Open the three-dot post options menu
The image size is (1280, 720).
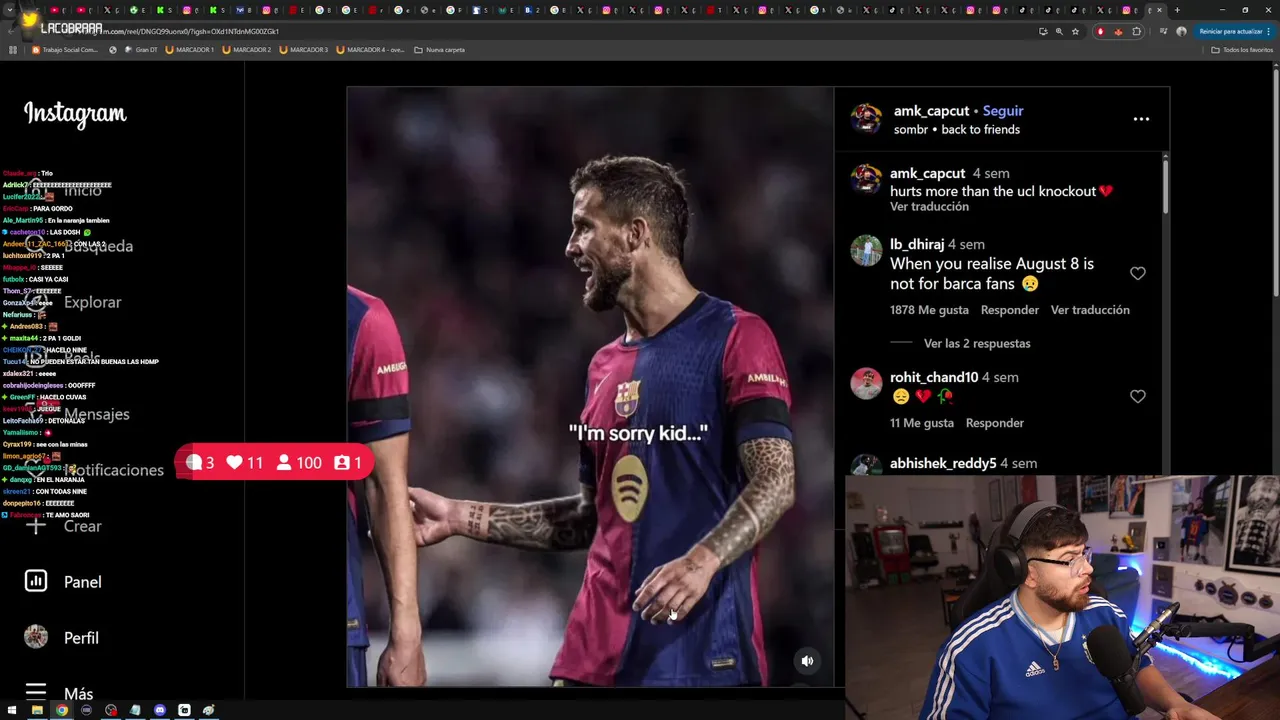click(1141, 118)
